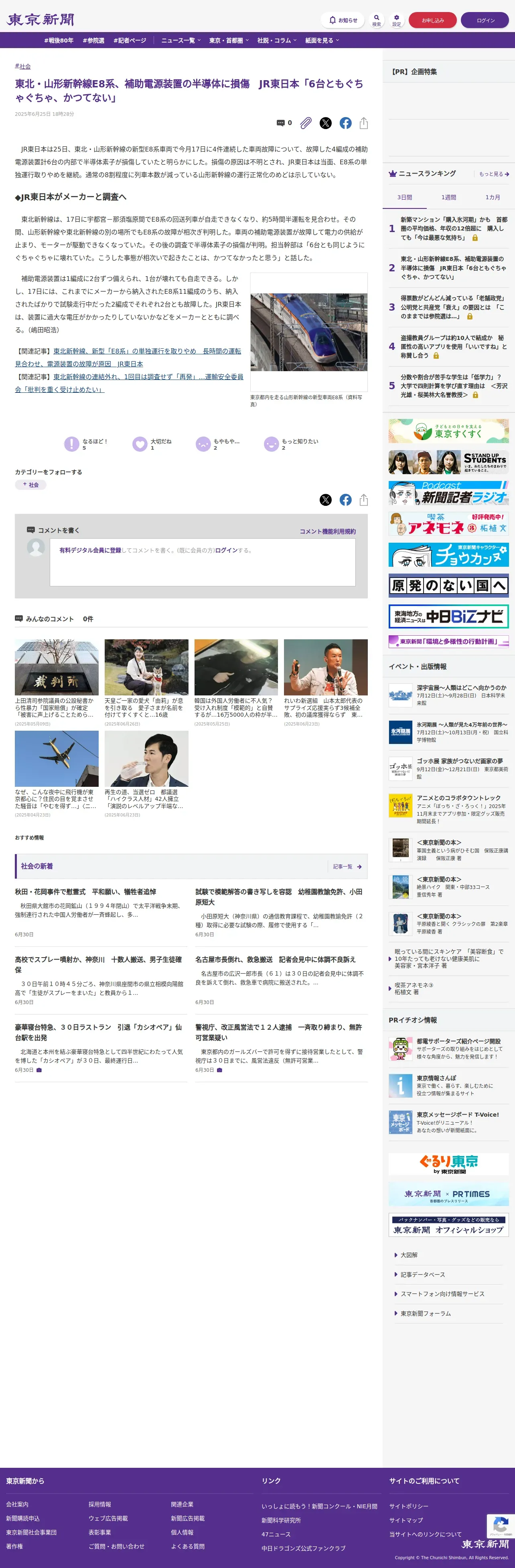Viewport: 515px width, 1568px height.
Task: Open ranking item 1 新築マンション article
Action: coord(454,228)
